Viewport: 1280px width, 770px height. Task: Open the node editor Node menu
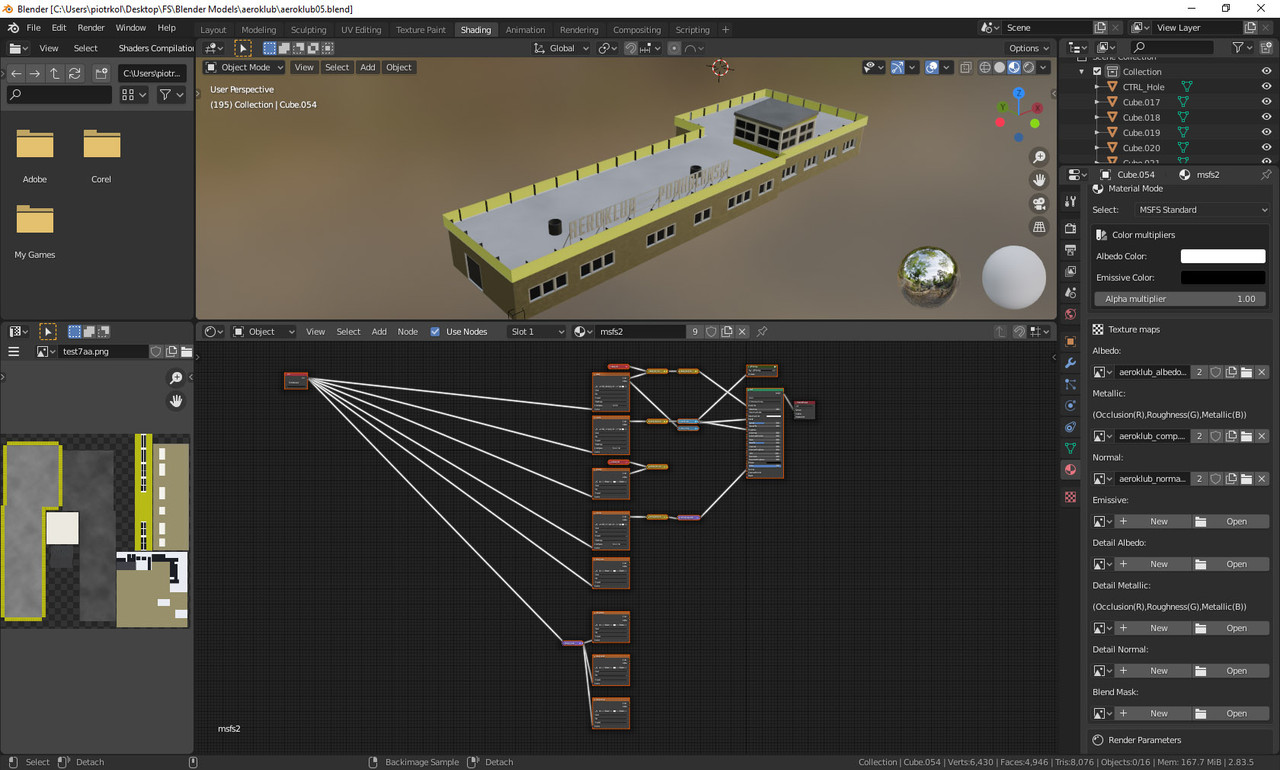coord(407,332)
